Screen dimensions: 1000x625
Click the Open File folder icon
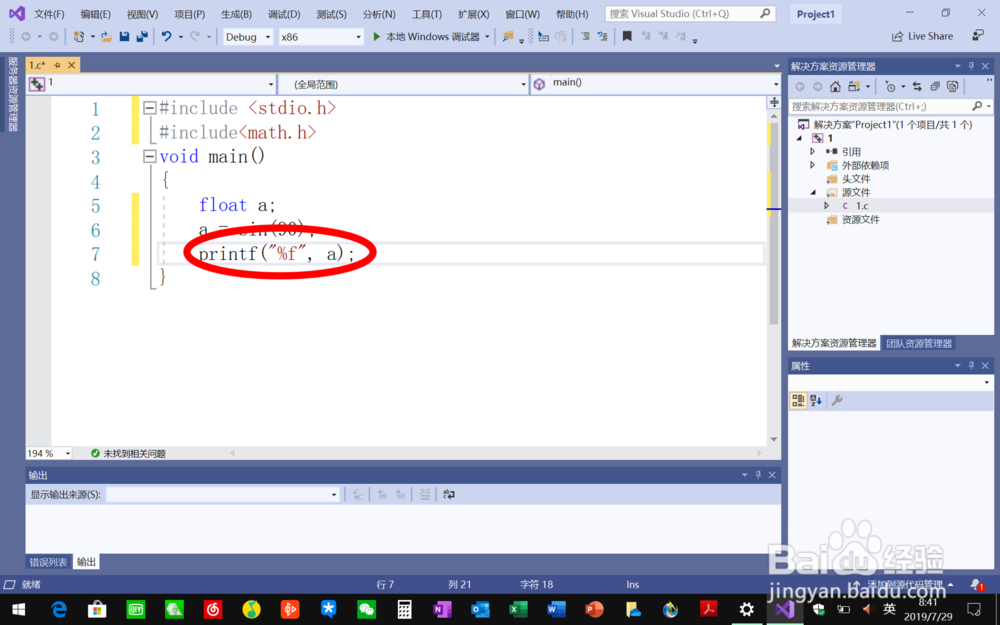[x=107, y=37]
